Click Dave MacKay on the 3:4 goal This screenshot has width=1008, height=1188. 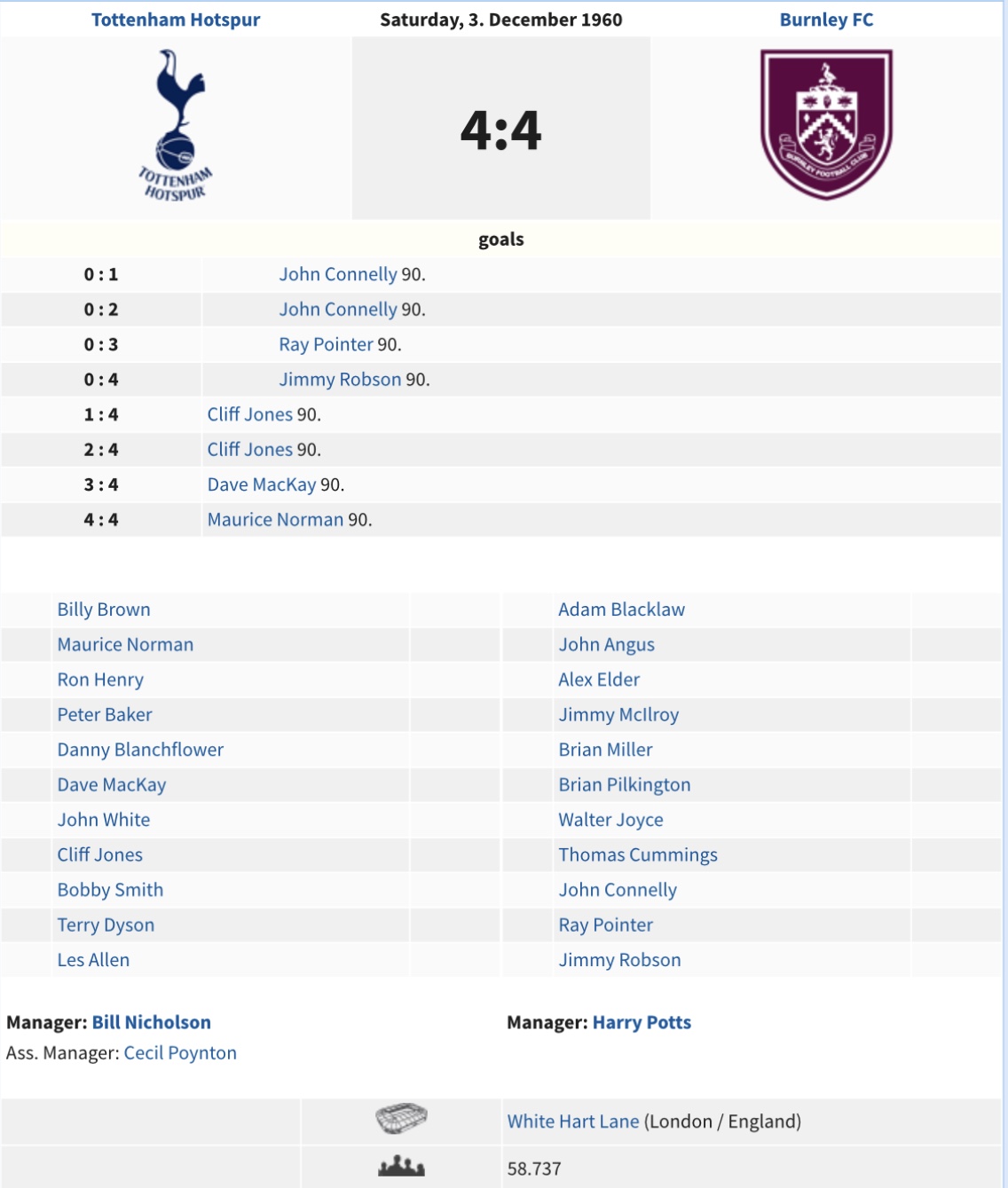[x=262, y=484]
